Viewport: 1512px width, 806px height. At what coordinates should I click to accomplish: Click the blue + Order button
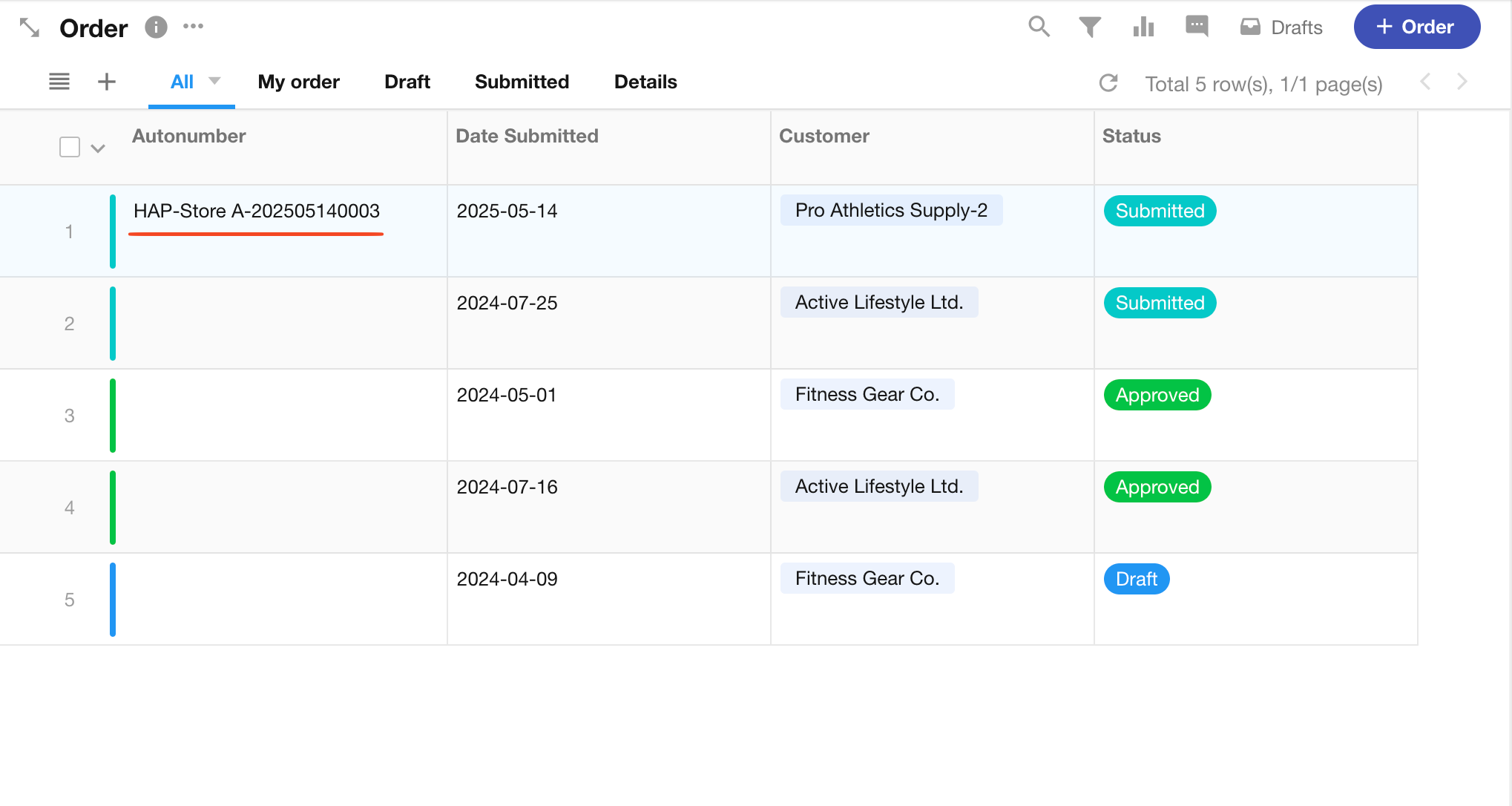[1416, 27]
